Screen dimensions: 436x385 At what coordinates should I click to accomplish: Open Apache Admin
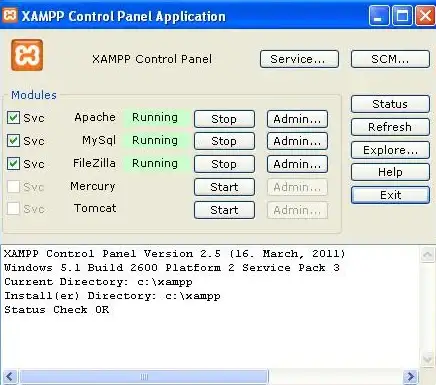coord(297,119)
